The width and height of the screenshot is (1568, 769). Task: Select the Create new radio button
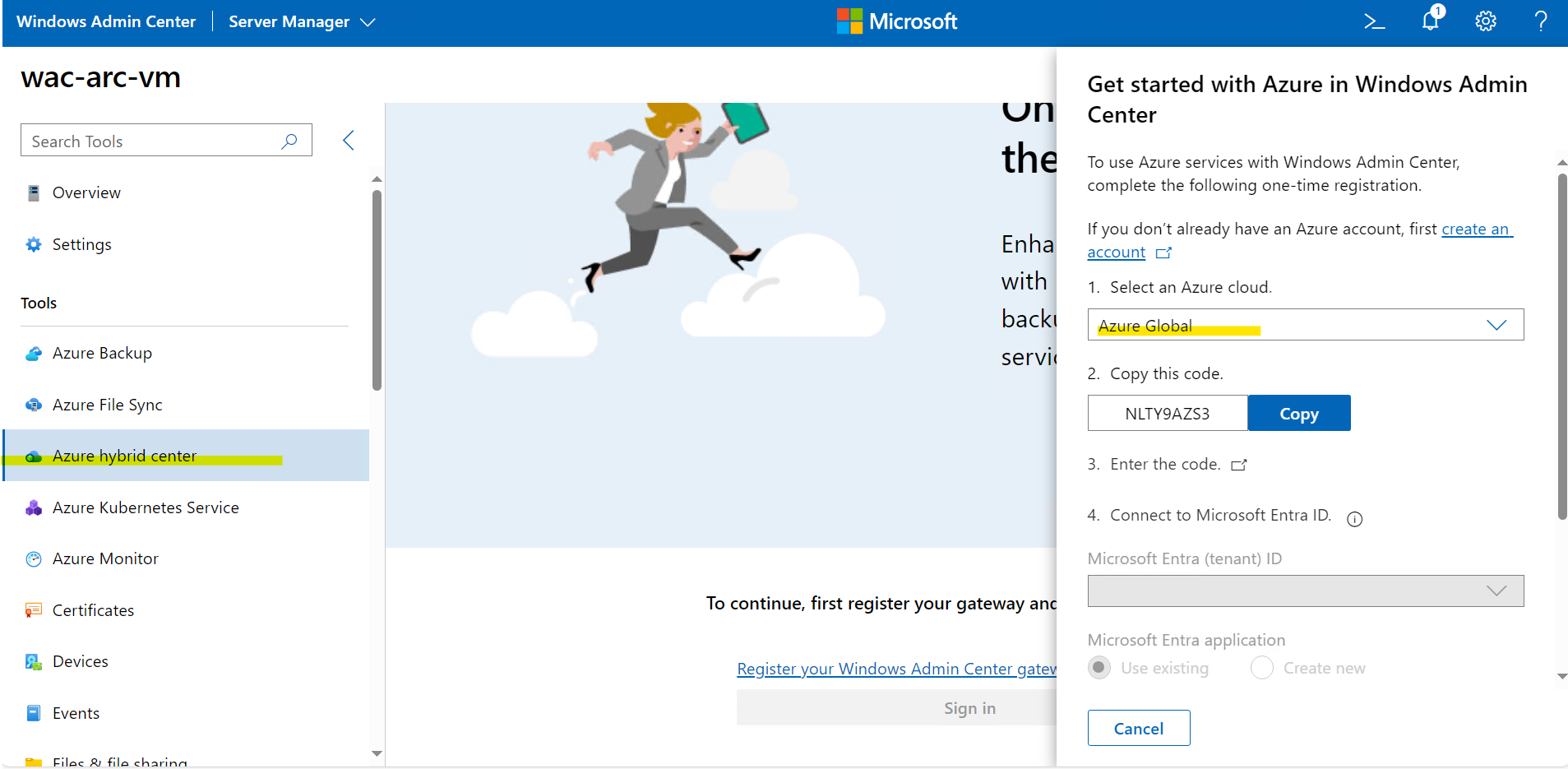[x=1262, y=668]
